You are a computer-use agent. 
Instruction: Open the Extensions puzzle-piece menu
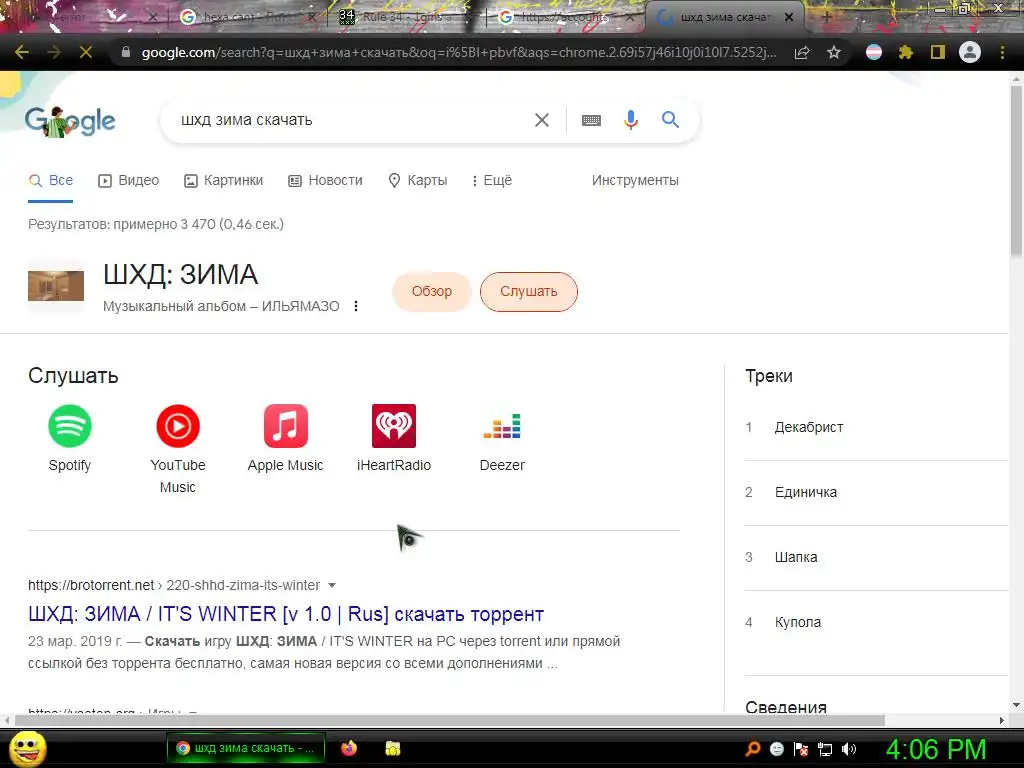(906, 52)
